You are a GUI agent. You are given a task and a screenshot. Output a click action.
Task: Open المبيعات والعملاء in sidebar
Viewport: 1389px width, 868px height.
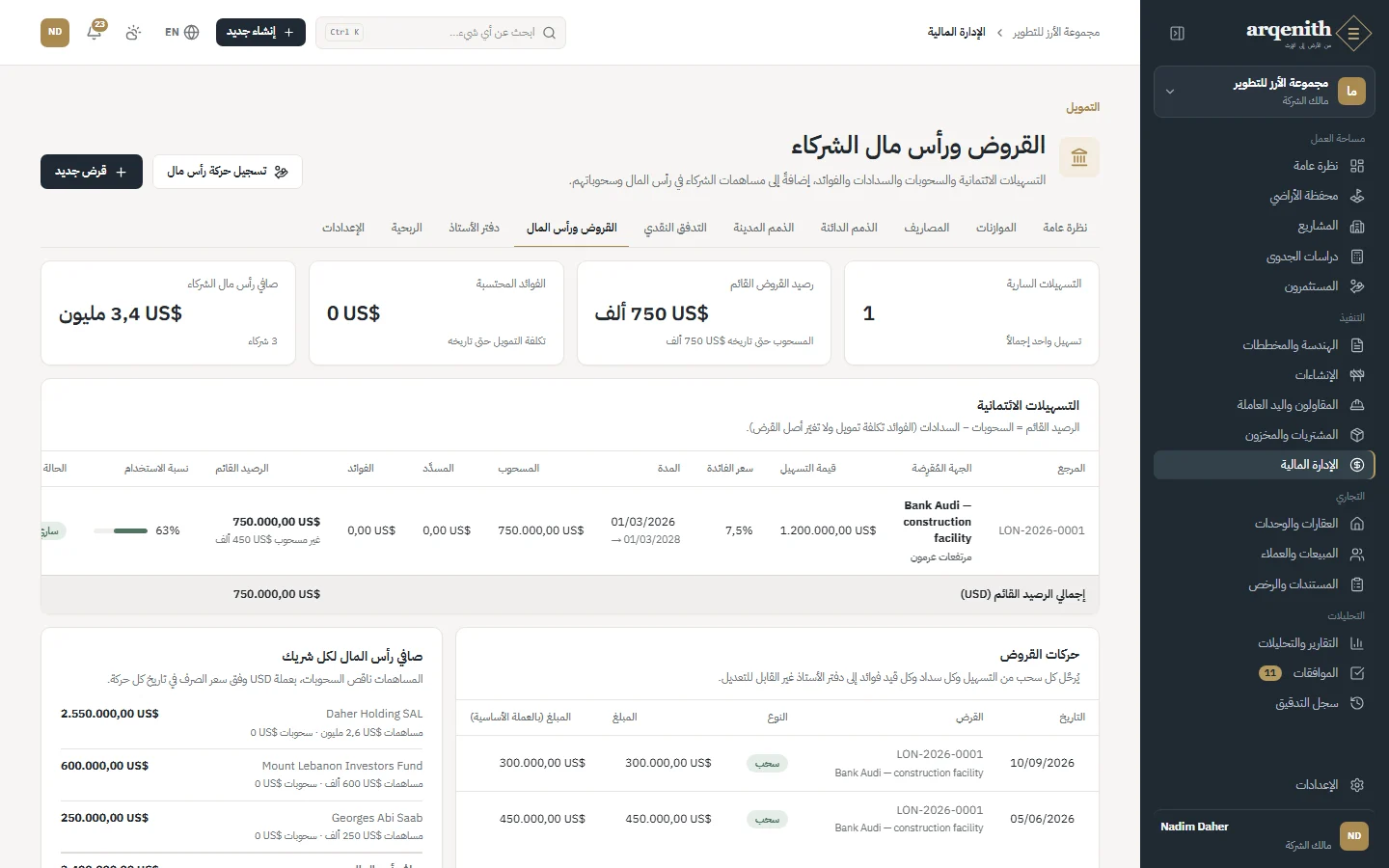tap(1265, 554)
